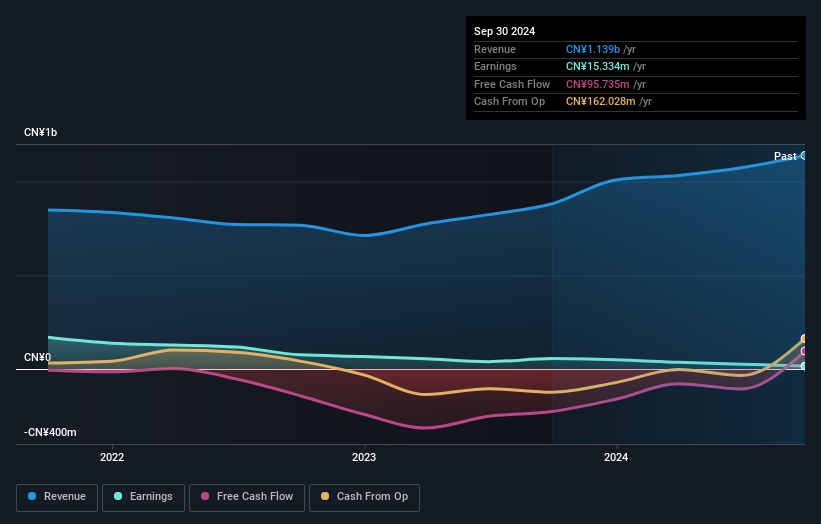Click the Free Cash Flow label in tooltip
Image resolution: width=821 pixels, height=524 pixels.
(x=512, y=84)
